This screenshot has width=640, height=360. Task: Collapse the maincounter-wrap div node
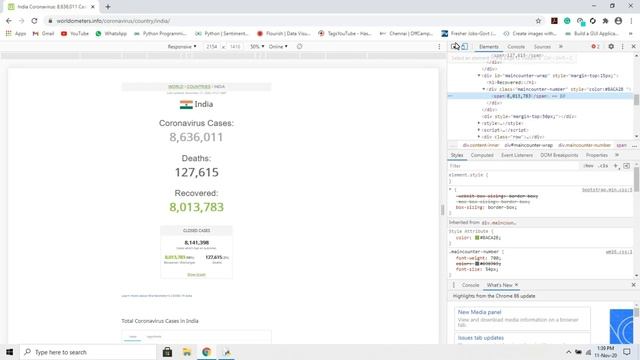pos(479,76)
